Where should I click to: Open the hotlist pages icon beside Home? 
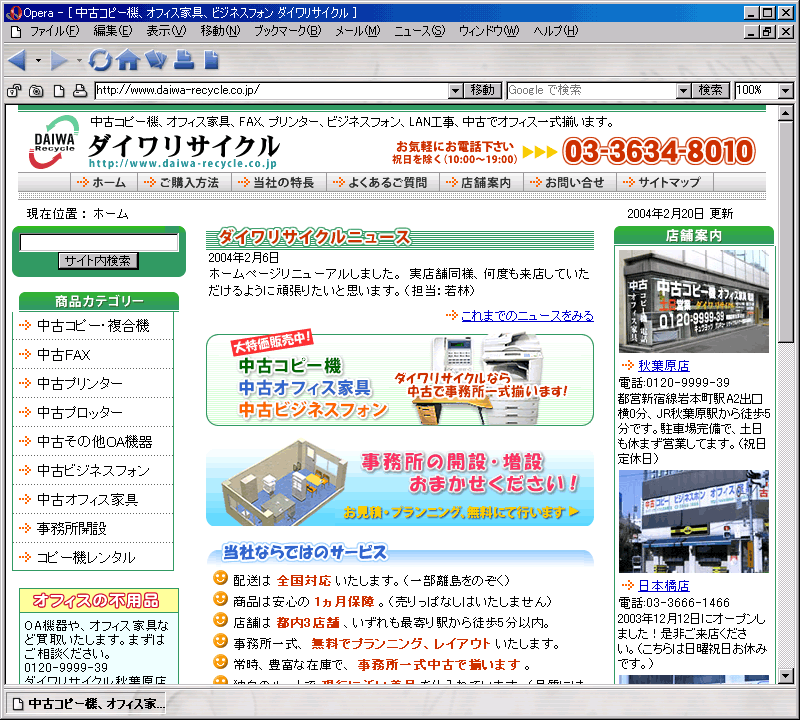pyautogui.click(x=156, y=60)
